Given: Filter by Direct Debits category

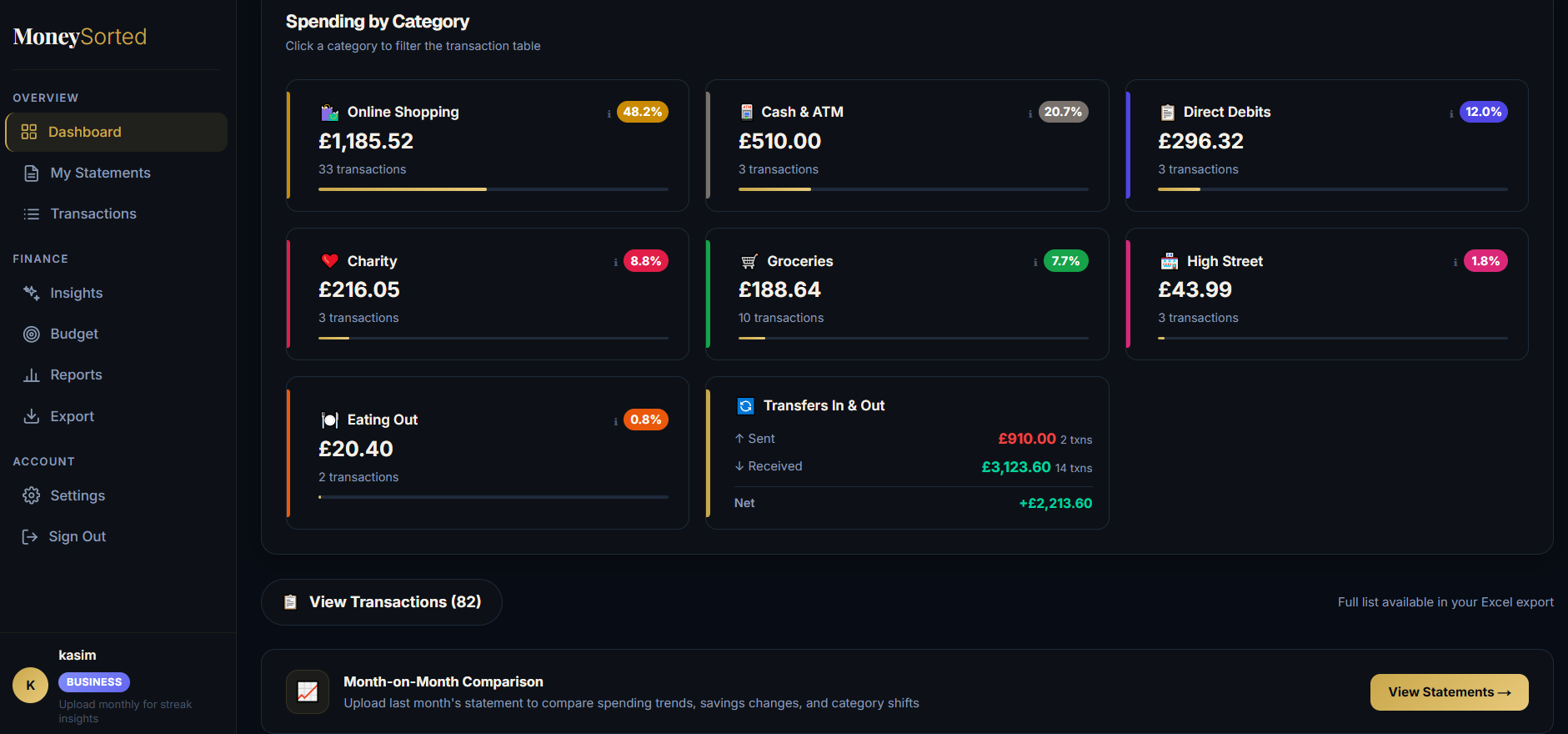Looking at the screenshot, I should [x=1327, y=145].
